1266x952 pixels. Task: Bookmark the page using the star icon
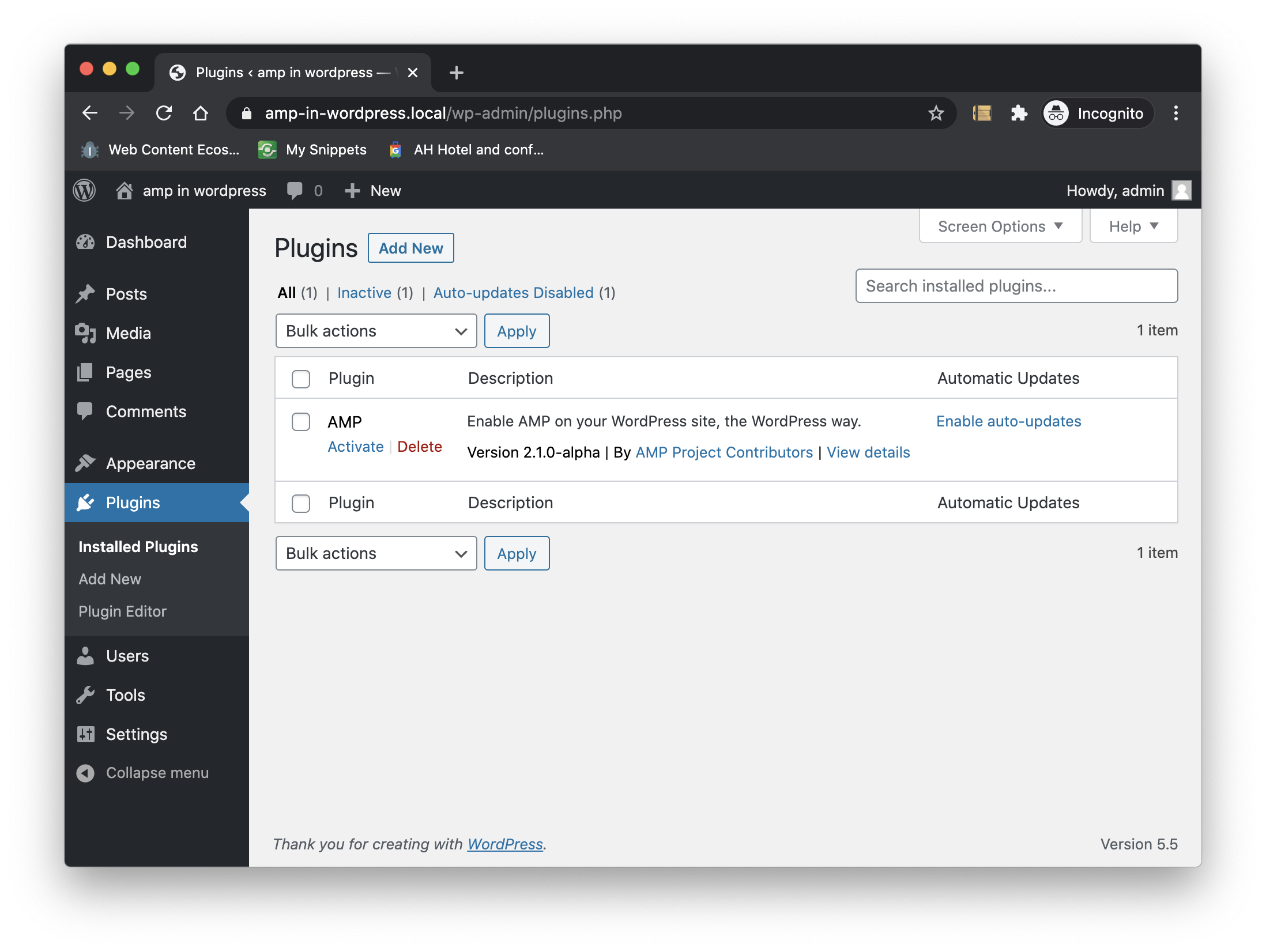936,113
